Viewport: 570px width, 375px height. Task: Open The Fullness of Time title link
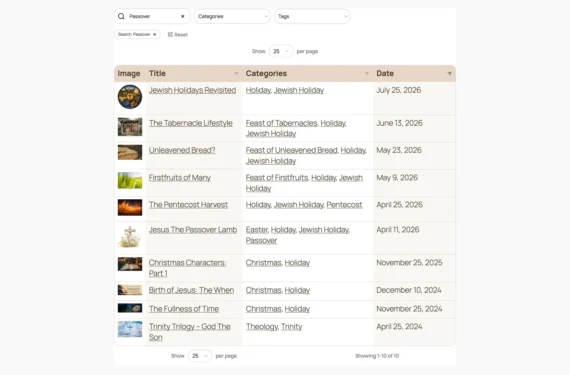[184, 309]
